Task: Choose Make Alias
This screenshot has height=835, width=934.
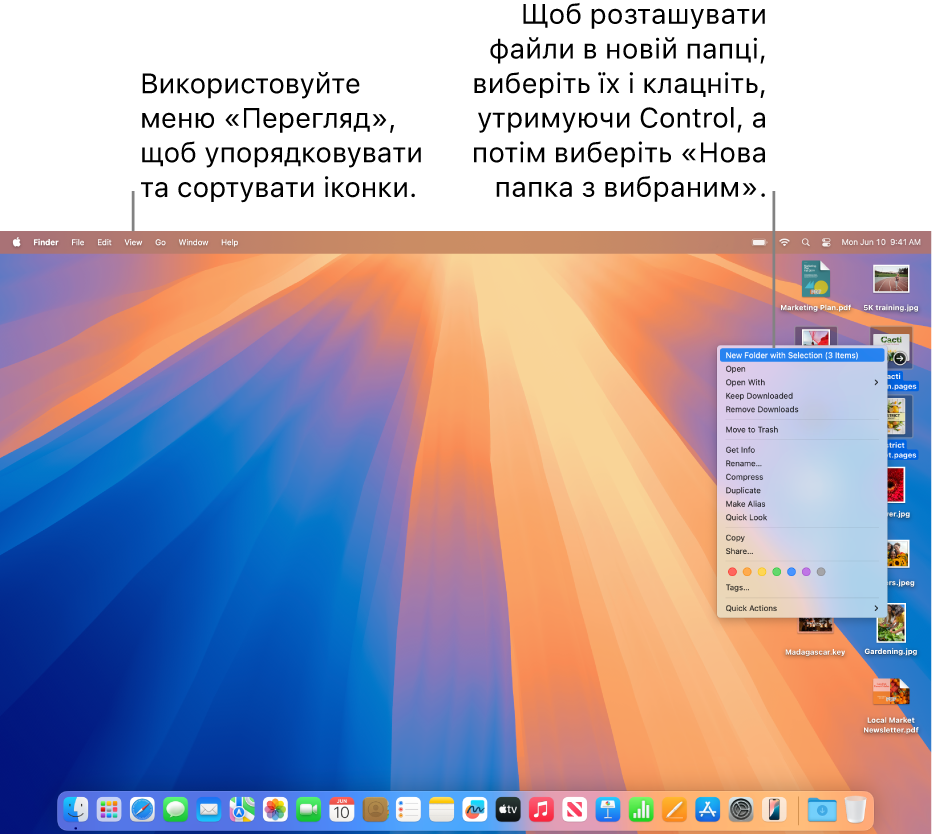Action: (x=801, y=504)
